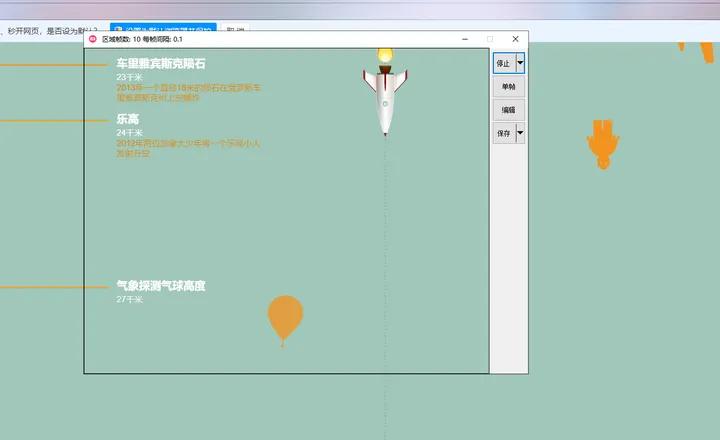Open the dropdown arrow beside 停止
Viewport: 720px width, 440px height.
(x=520, y=63)
